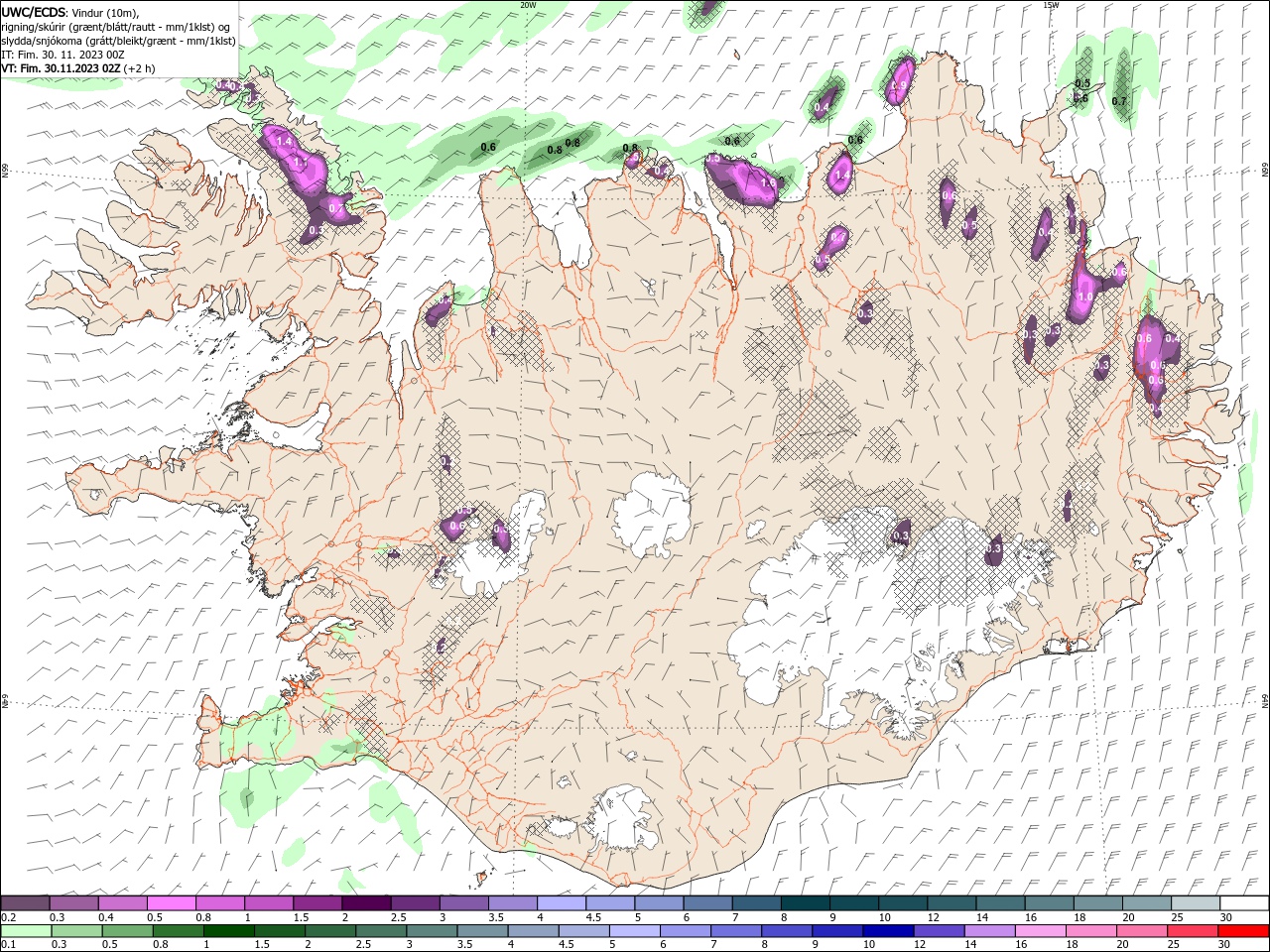Pick the light pink lower swatch between 16 and 18

[1039, 931]
